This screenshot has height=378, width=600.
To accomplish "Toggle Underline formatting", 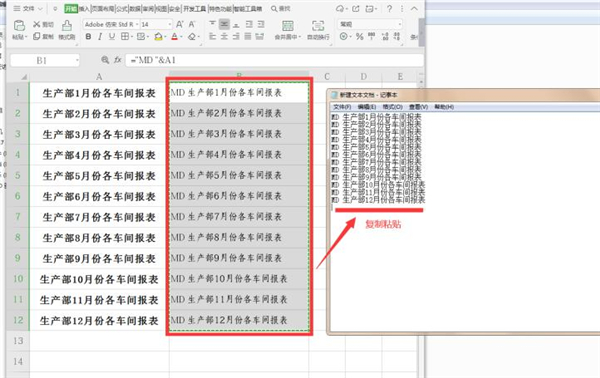I will [111, 37].
